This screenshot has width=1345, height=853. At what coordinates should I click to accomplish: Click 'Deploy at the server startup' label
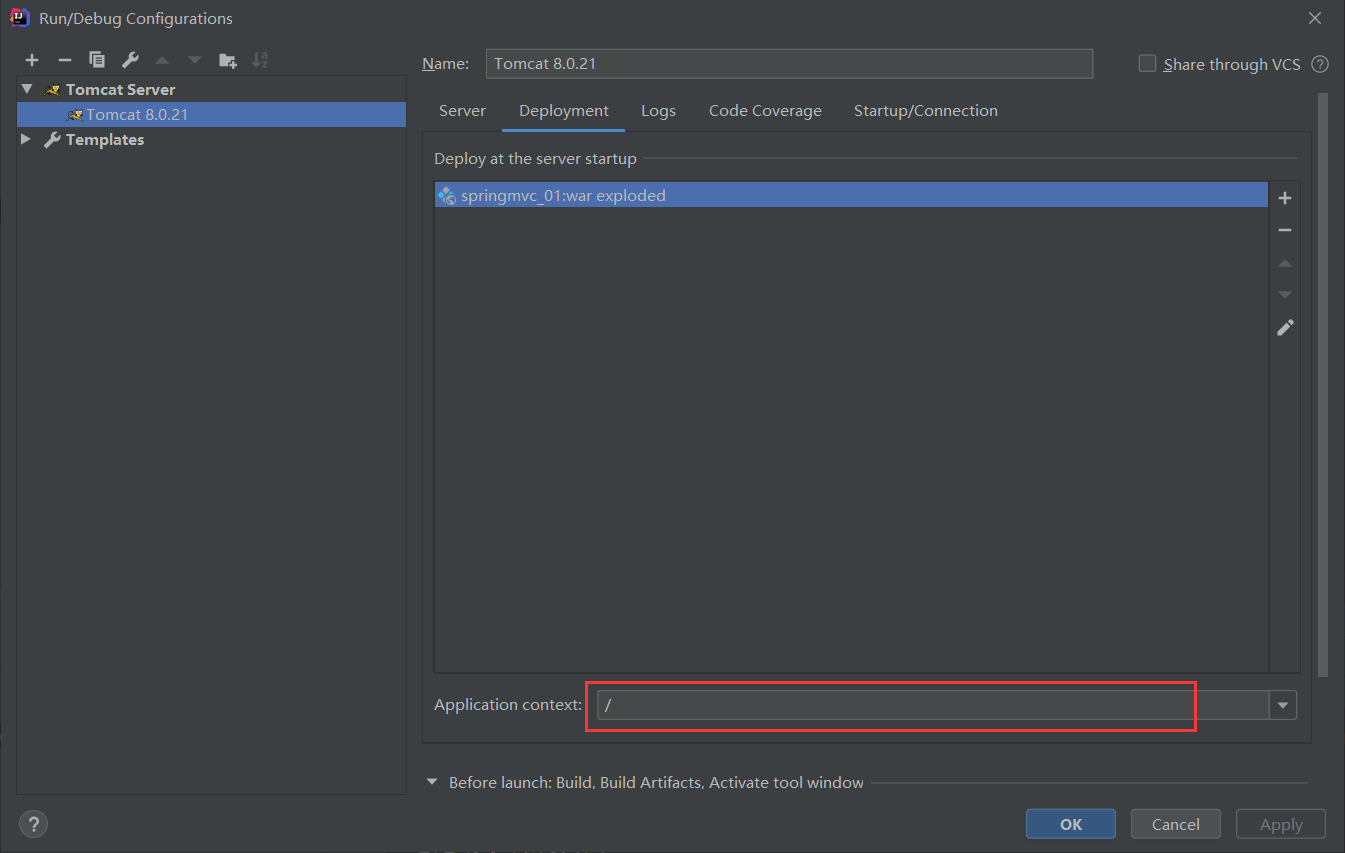pyautogui.click(x=535, y=159)
